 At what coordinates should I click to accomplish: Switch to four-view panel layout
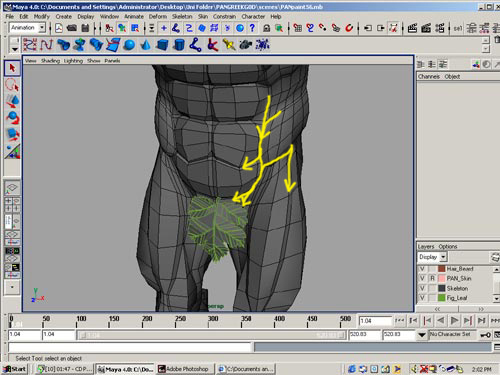tap(12, 205)
